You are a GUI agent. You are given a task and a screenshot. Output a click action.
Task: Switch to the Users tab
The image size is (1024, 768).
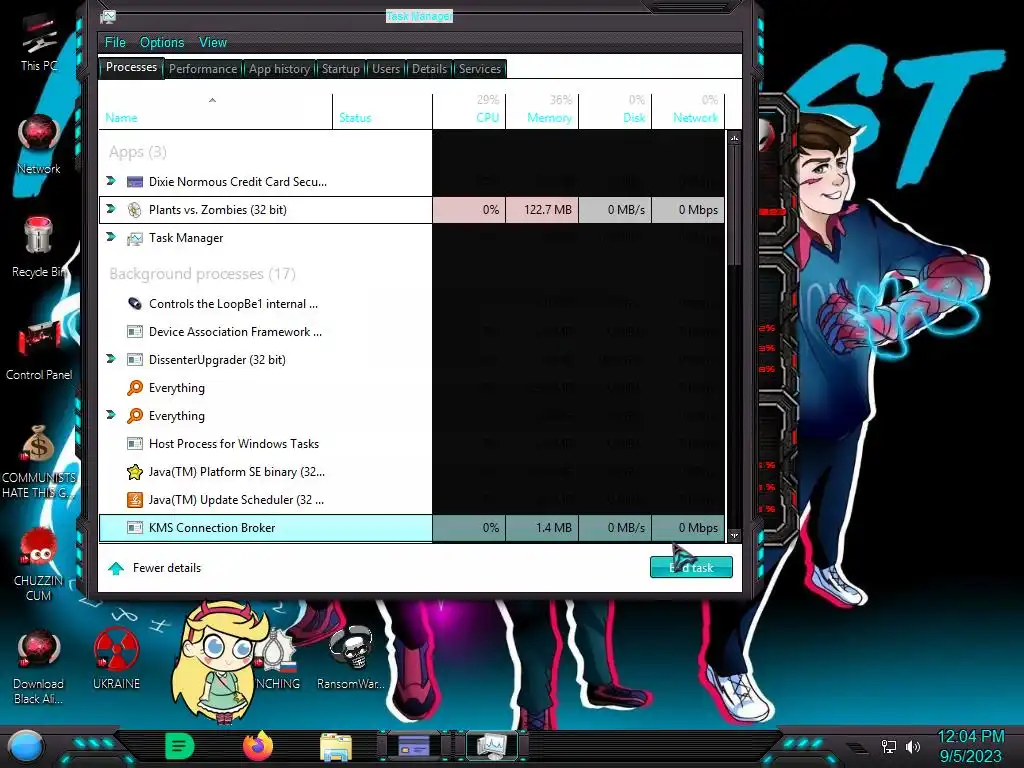point(386,69)
